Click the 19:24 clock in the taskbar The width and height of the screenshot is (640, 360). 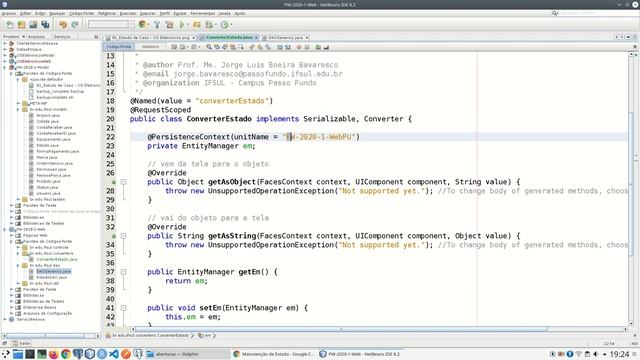point(619,354)
